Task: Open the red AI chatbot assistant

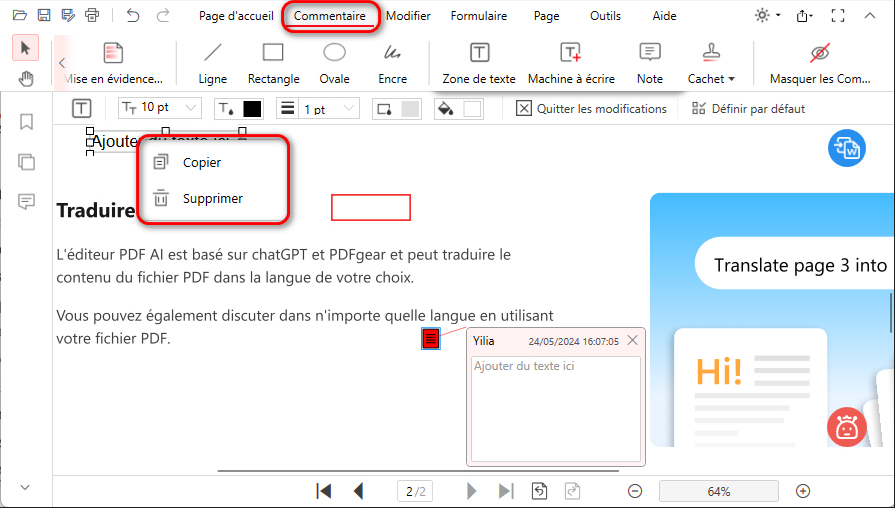Action: pos(846,427)
